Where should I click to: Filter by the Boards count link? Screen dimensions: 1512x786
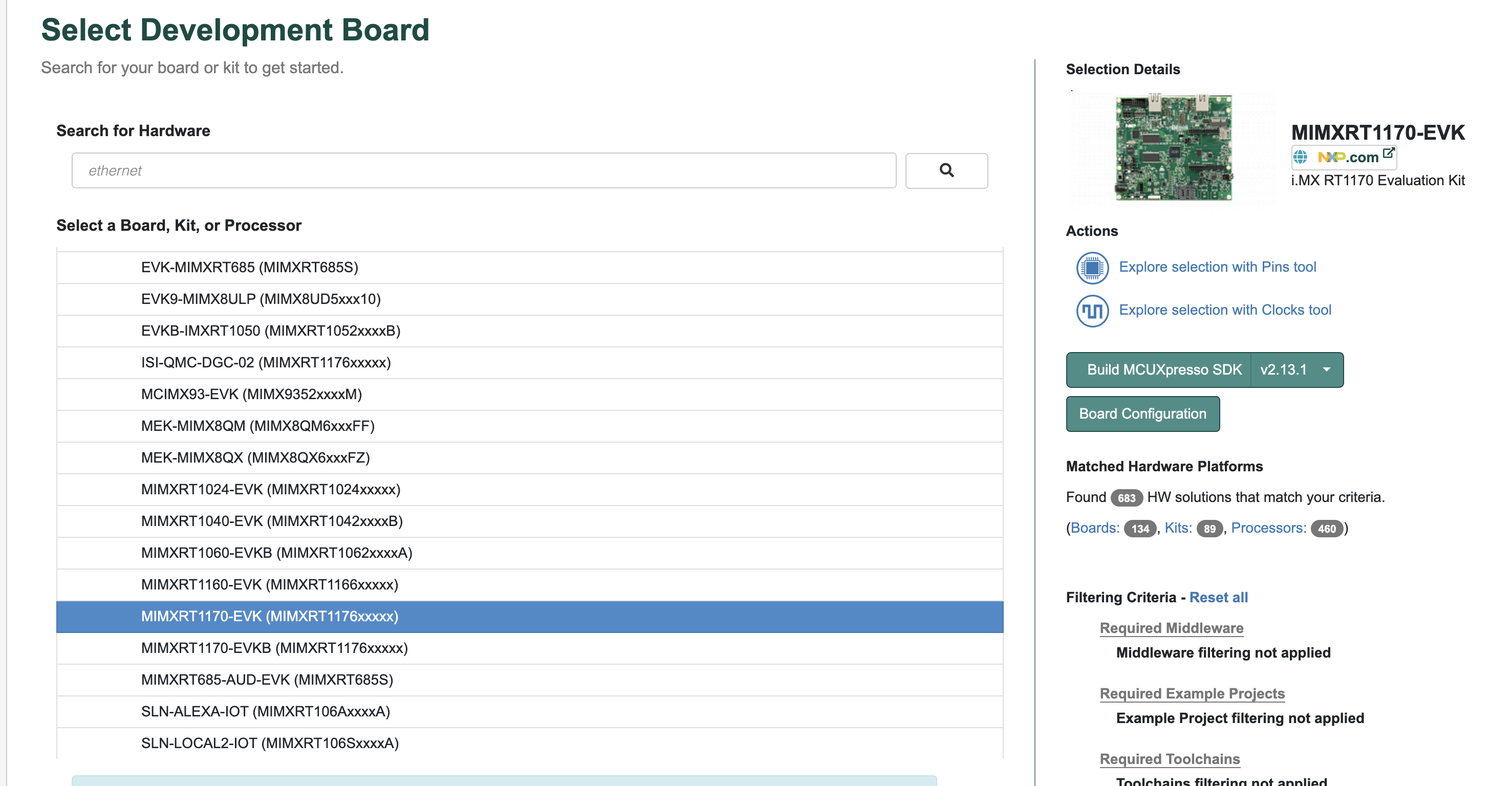1095,528
